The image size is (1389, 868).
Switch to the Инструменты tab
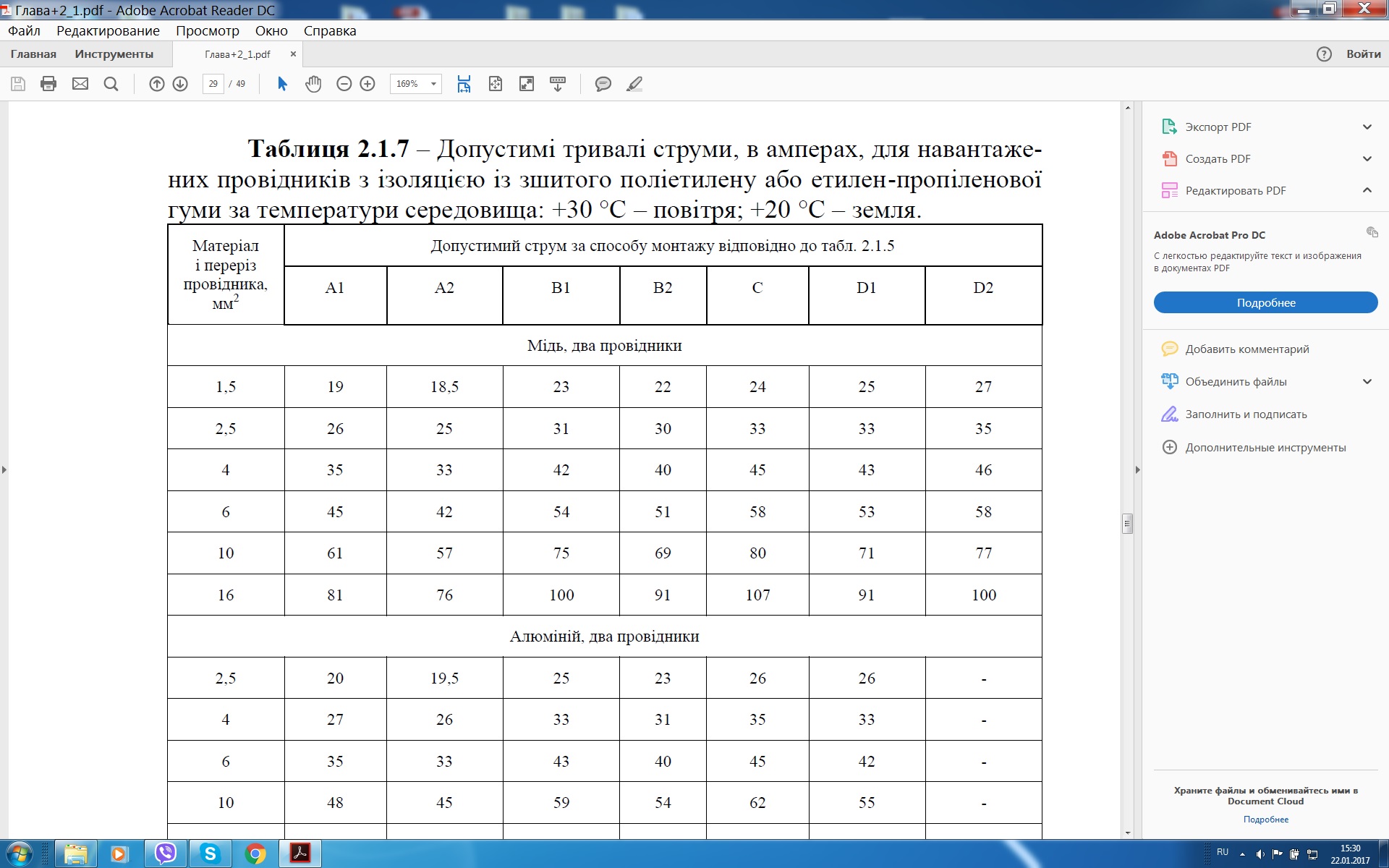click(x=114, y=54)
